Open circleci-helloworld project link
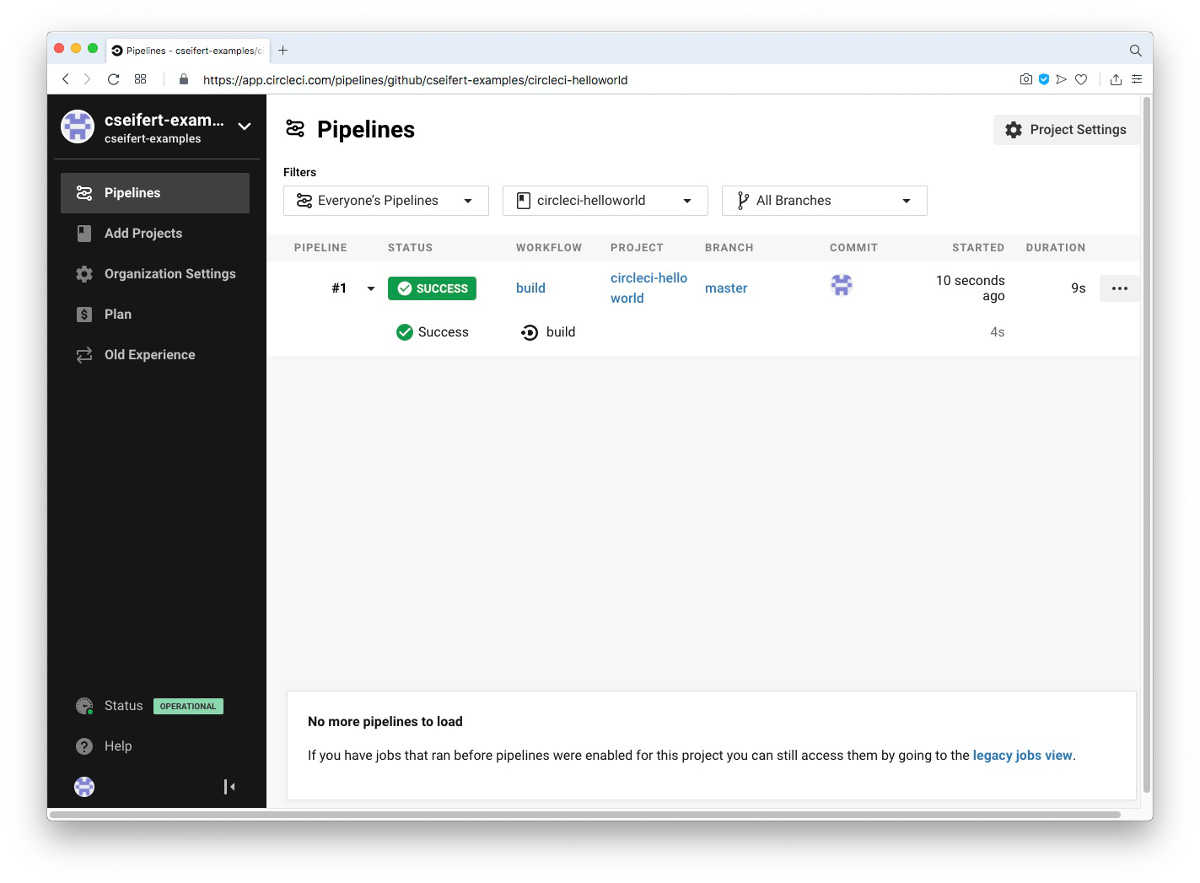 point(649,288)
